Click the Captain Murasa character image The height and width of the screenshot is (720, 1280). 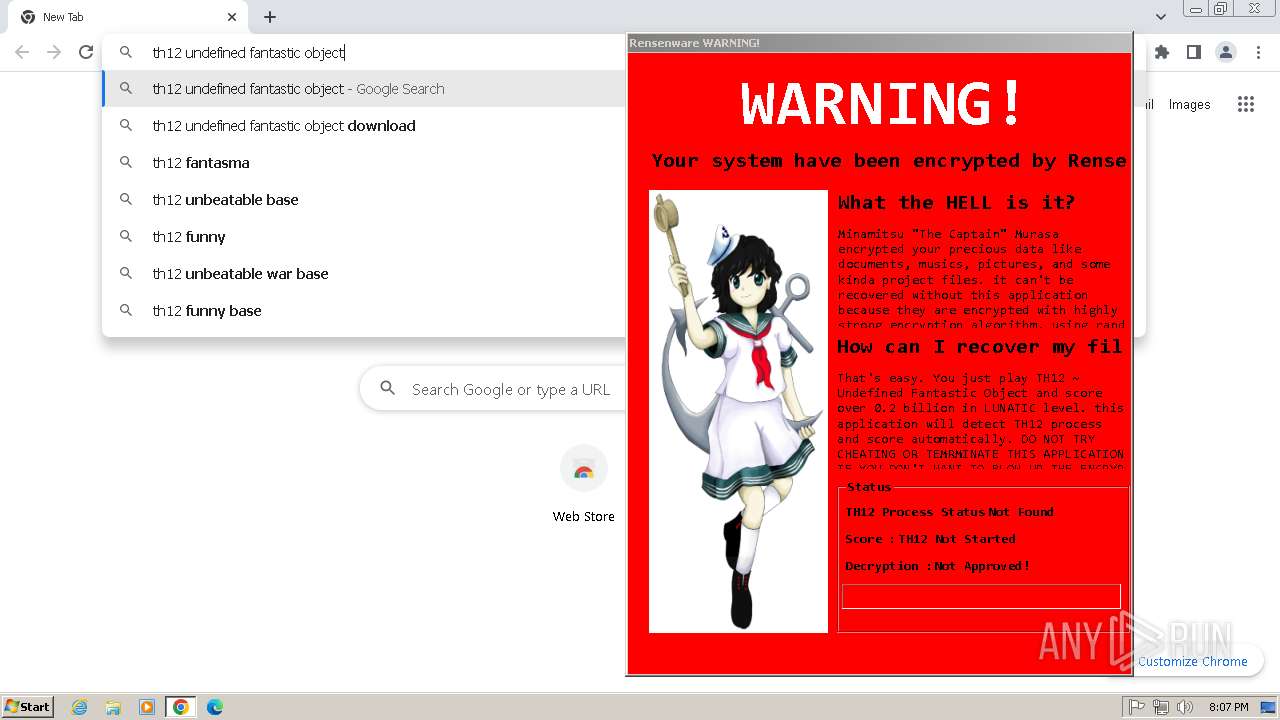click(738, 411)
